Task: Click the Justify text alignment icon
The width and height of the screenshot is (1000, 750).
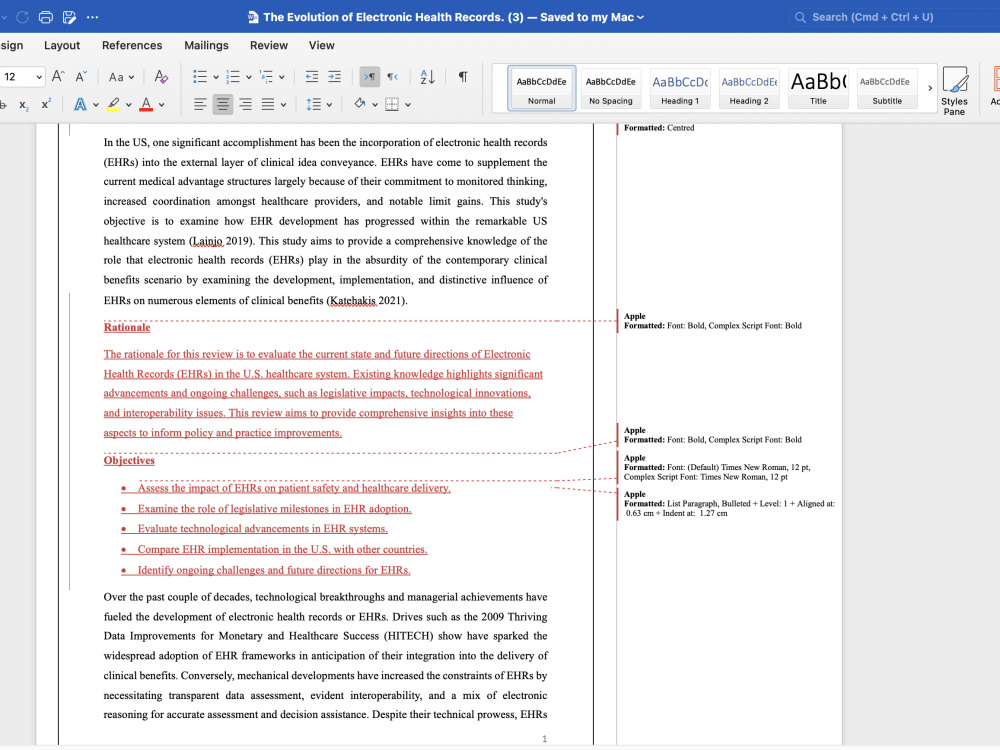Action: 268,105
